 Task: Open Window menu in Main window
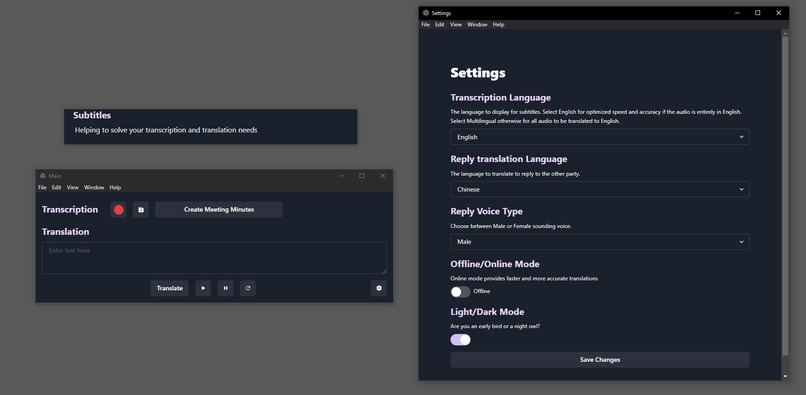pyautogui.click(x=94, y=188)
